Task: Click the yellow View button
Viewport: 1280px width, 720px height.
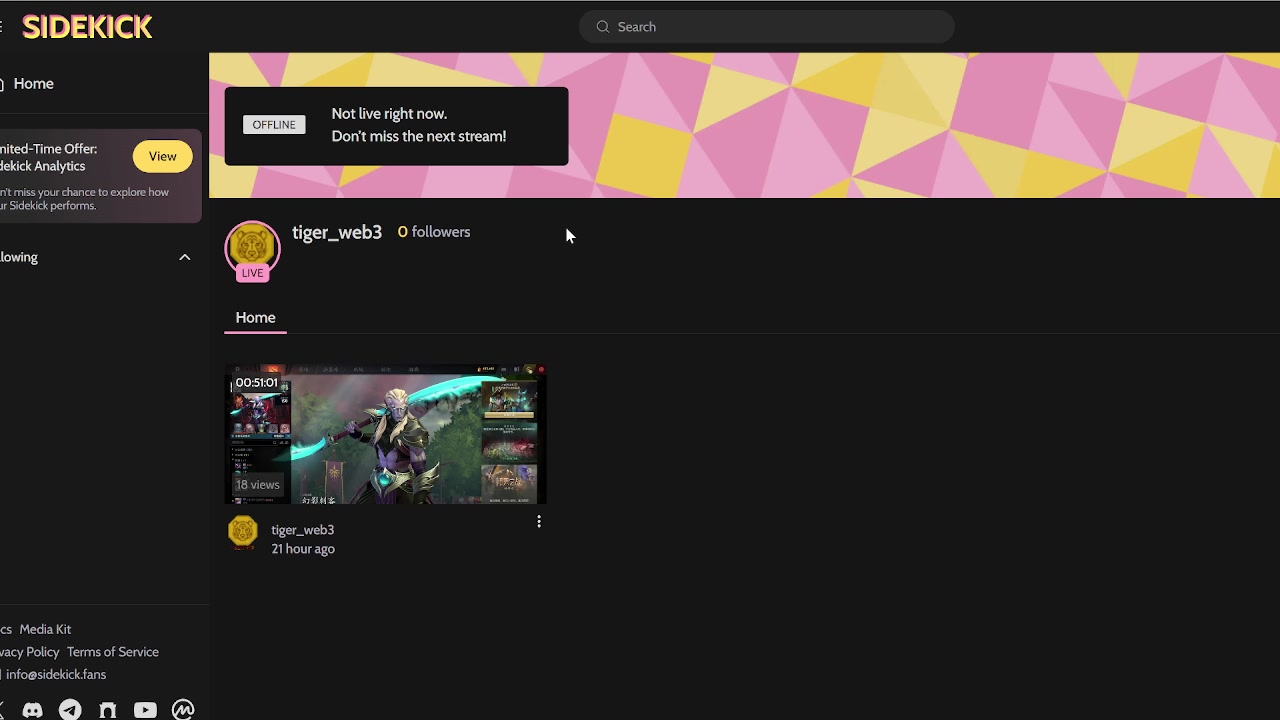Action: click(163, 156)
